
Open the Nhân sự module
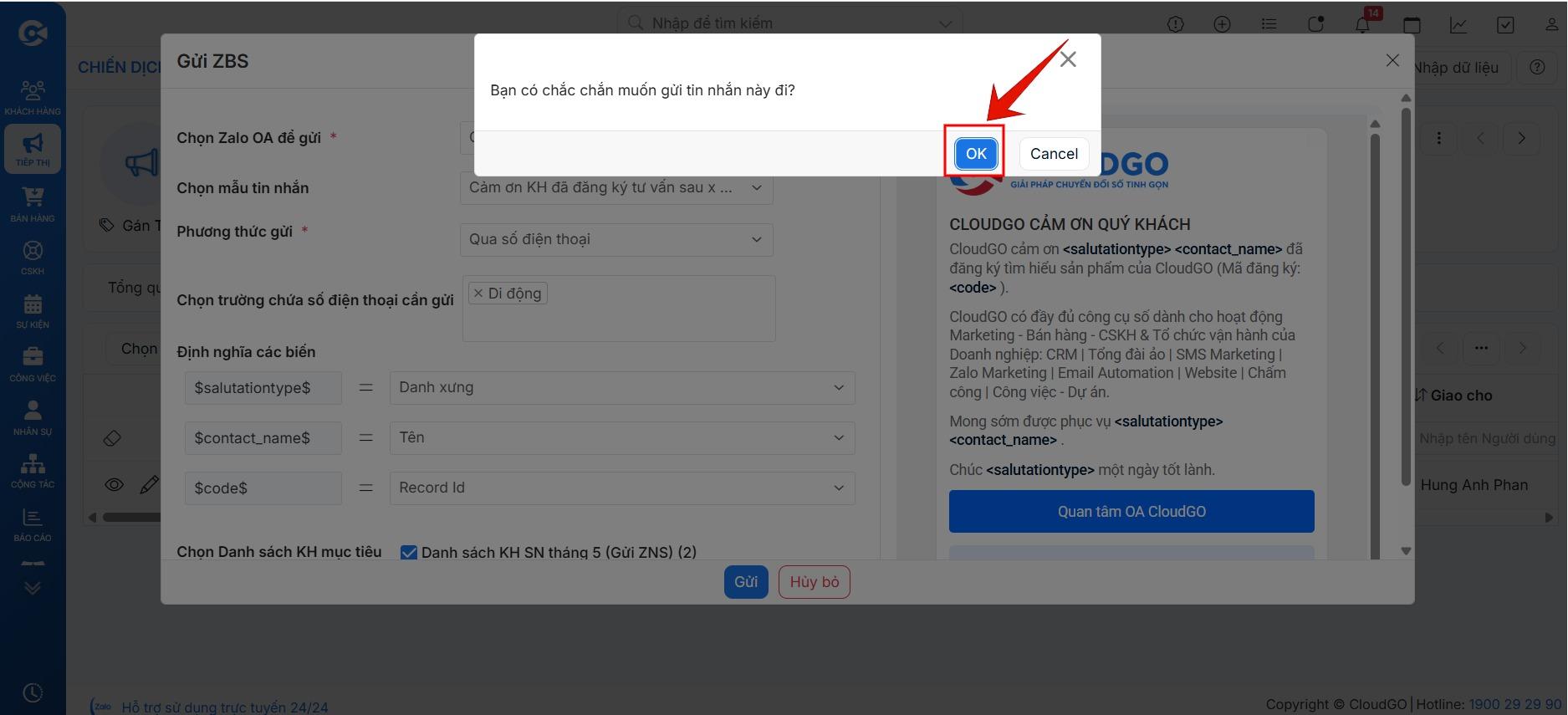33,417
